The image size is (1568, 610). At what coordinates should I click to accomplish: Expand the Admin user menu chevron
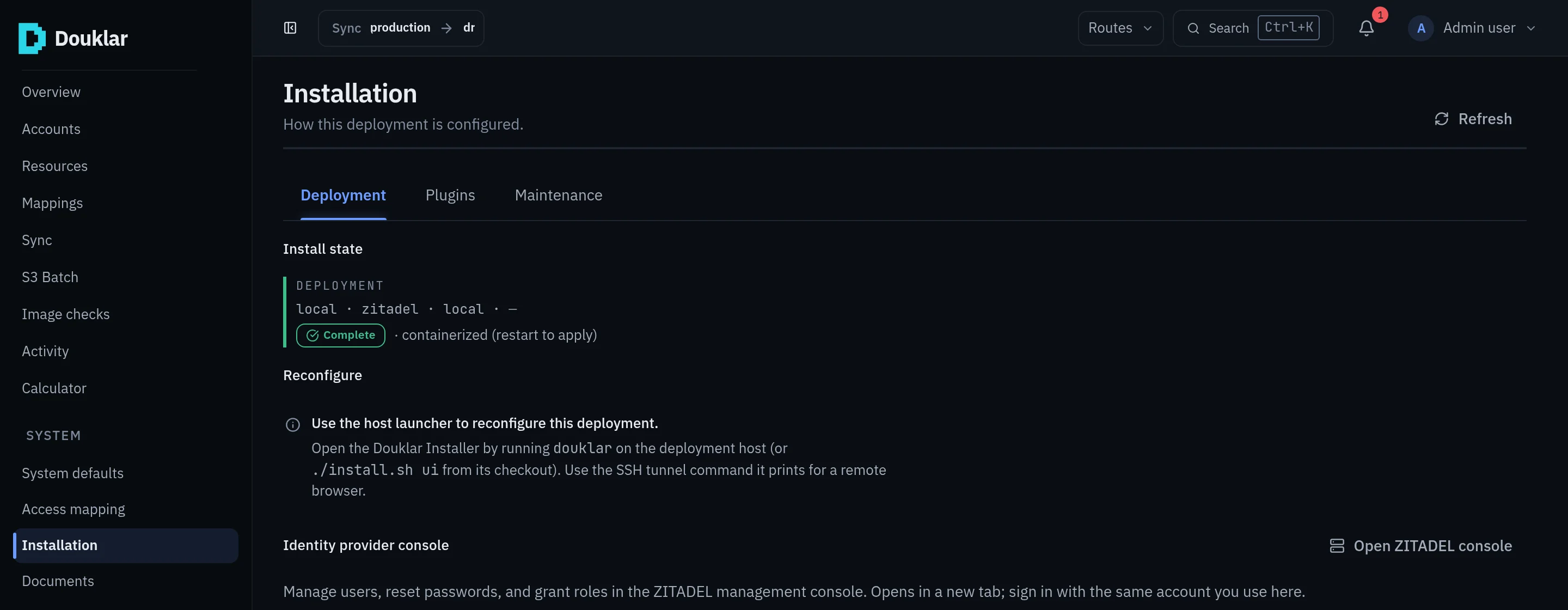pos(1531,29)
